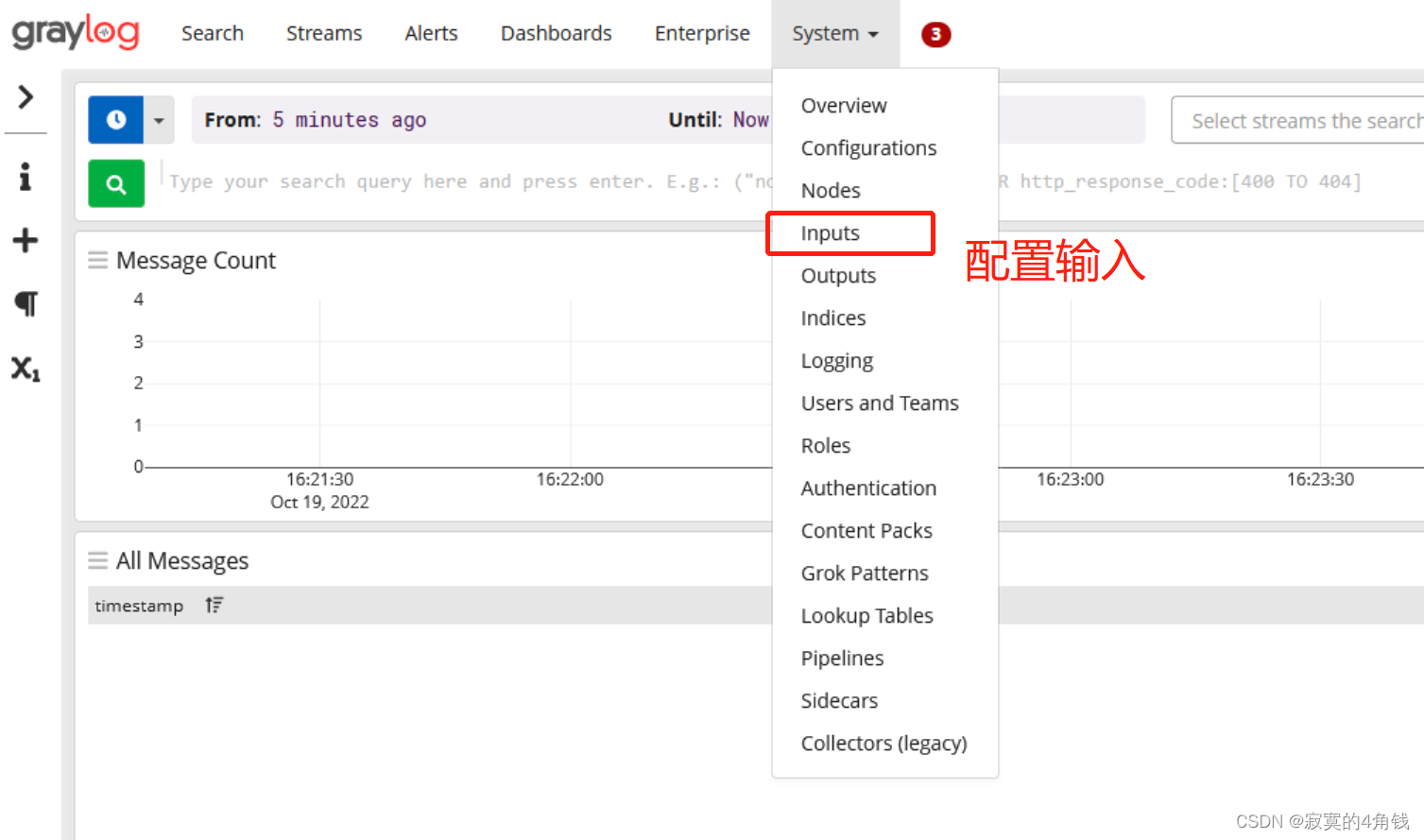Image resolution: width=1424 pixels, height=840 pixels.
Task: Click the green search magnifier button
Action: (x=115, y=183)
